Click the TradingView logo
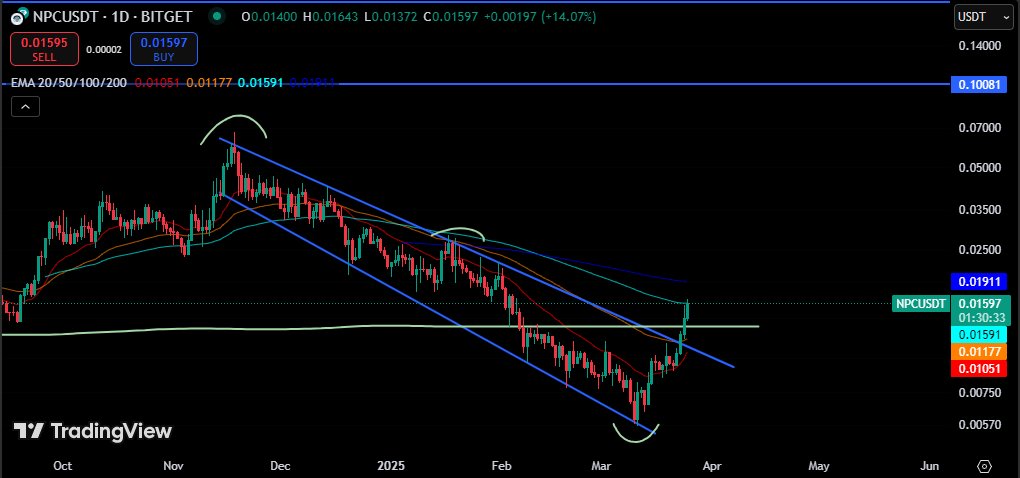The width and height of the screenshot is (1020, 478). tap(93, 431)
